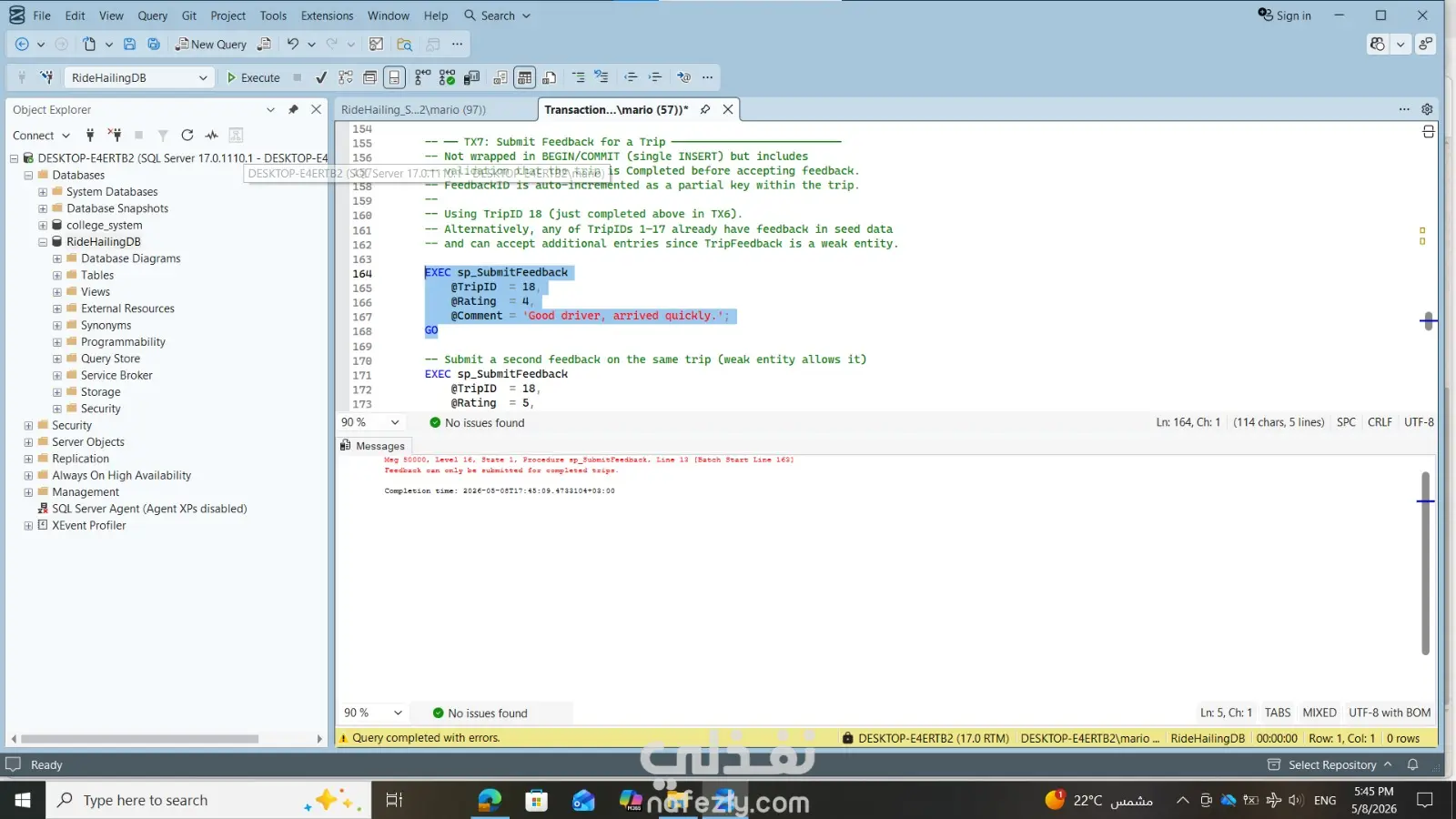
Task: Open the Connect dropdown in Object Explorer
Action: tap(41, 135)
